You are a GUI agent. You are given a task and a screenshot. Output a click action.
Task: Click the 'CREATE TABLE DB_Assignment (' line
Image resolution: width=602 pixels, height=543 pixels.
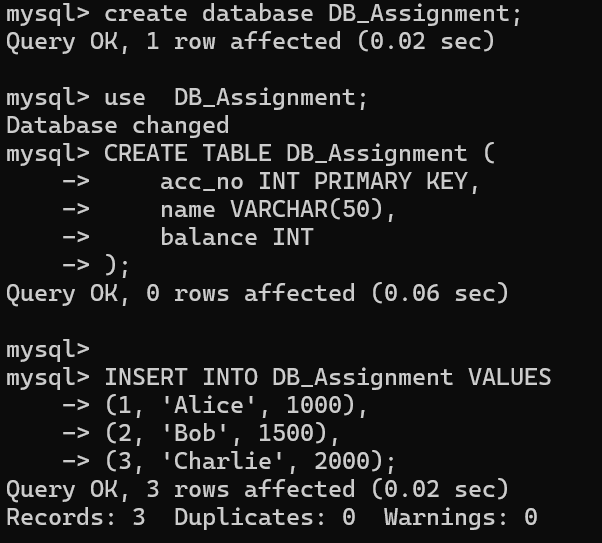(299, 154)
